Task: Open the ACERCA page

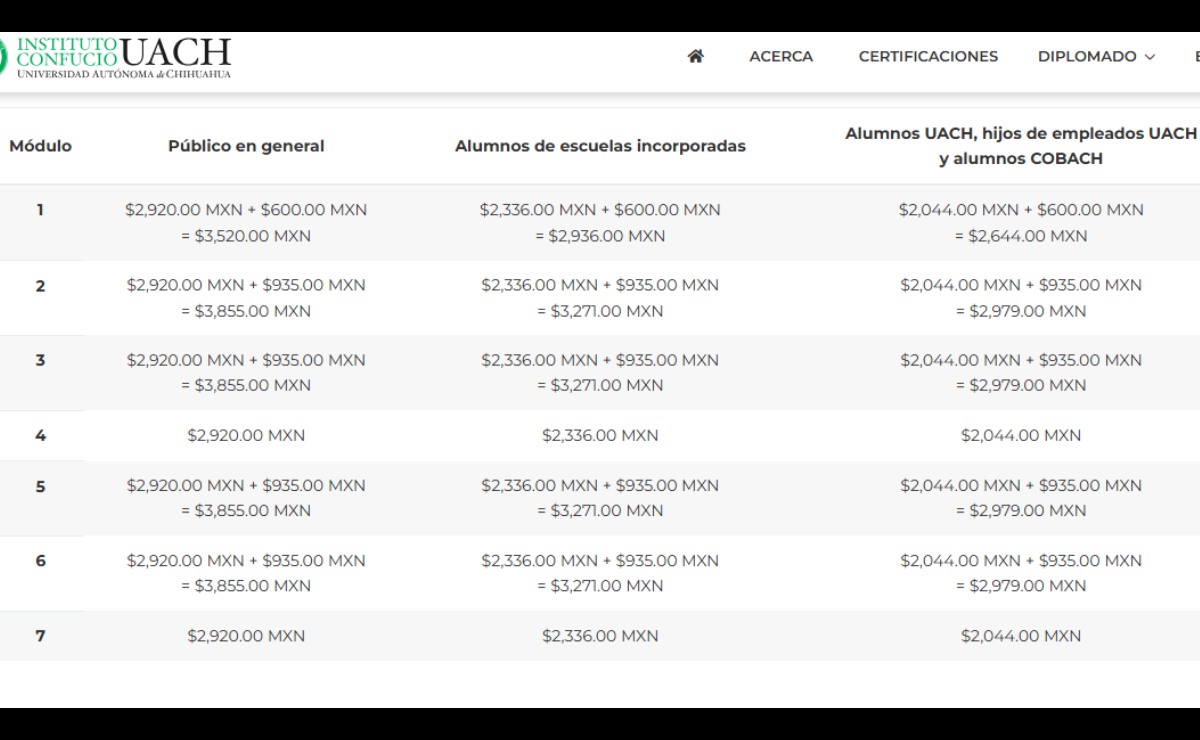Action: pos(780,57)
